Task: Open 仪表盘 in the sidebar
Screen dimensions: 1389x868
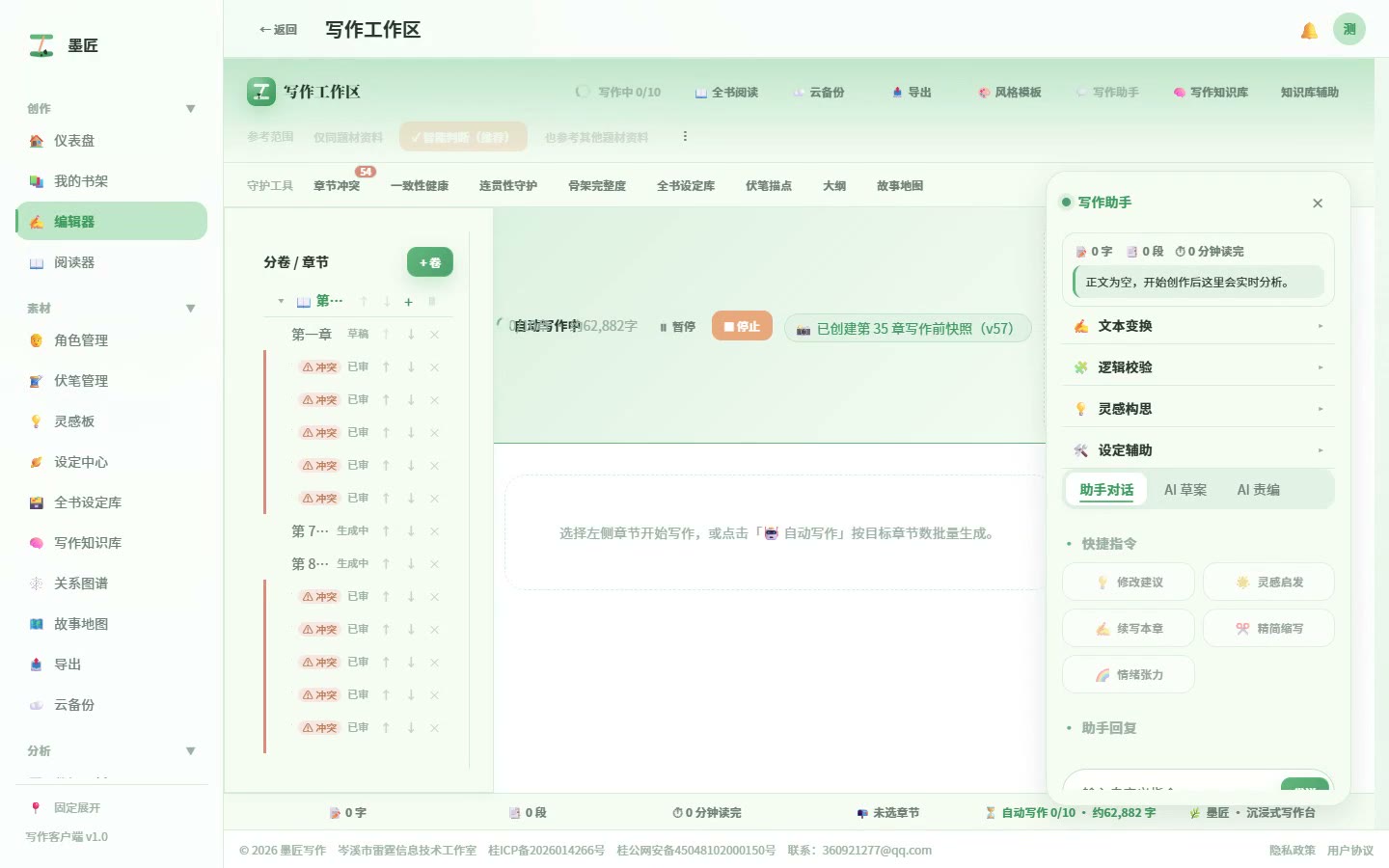Action: tap(111, 141)
